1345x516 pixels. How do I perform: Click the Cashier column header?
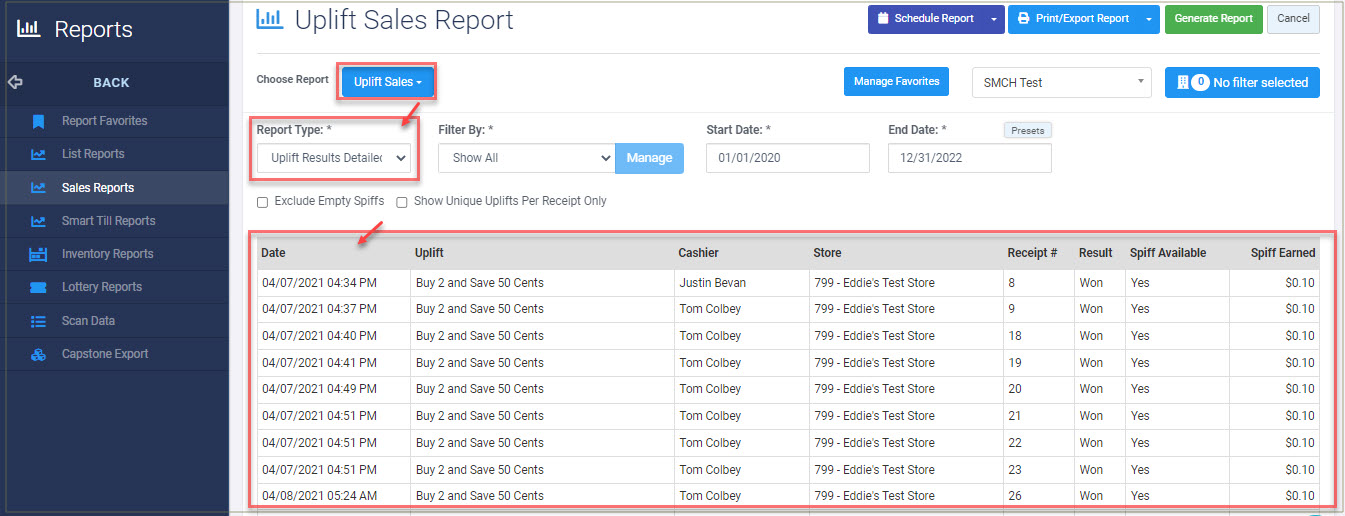click(x=741, y=253)
